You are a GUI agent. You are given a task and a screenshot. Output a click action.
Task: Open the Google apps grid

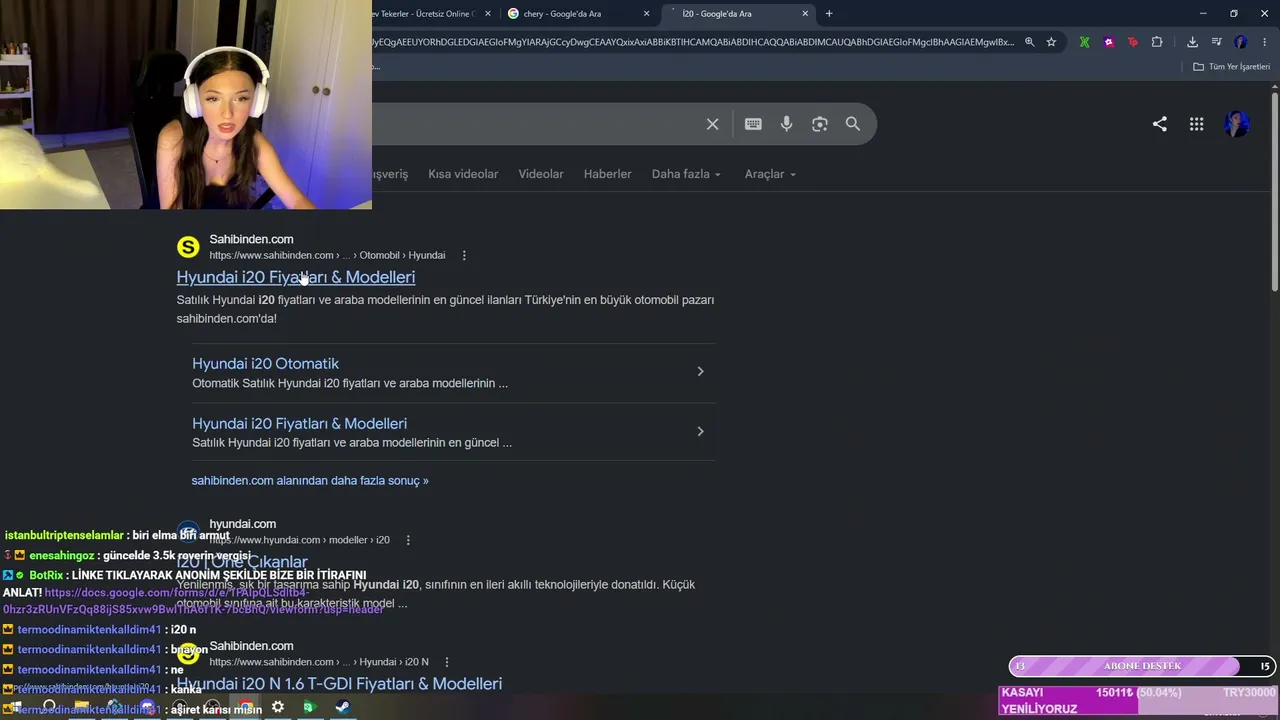pyautogui.click(x=1196, y=124)
